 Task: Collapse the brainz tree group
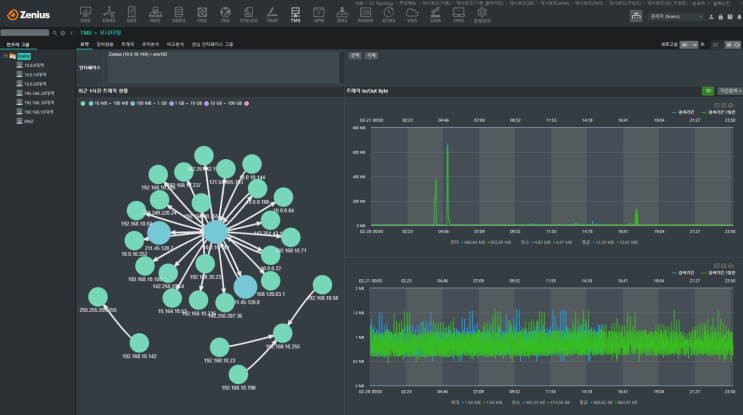tap(4, 56)
